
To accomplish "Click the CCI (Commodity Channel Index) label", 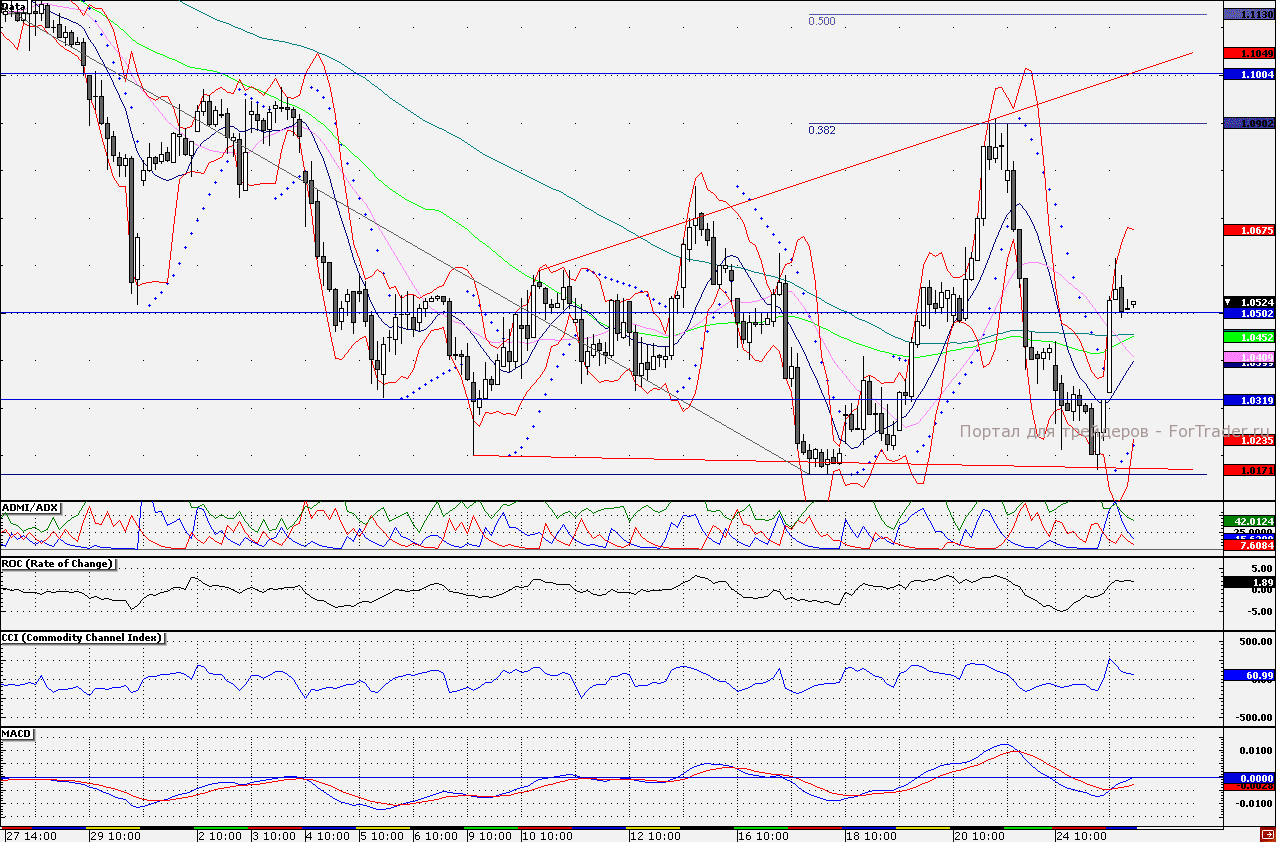I will [82, 638].
